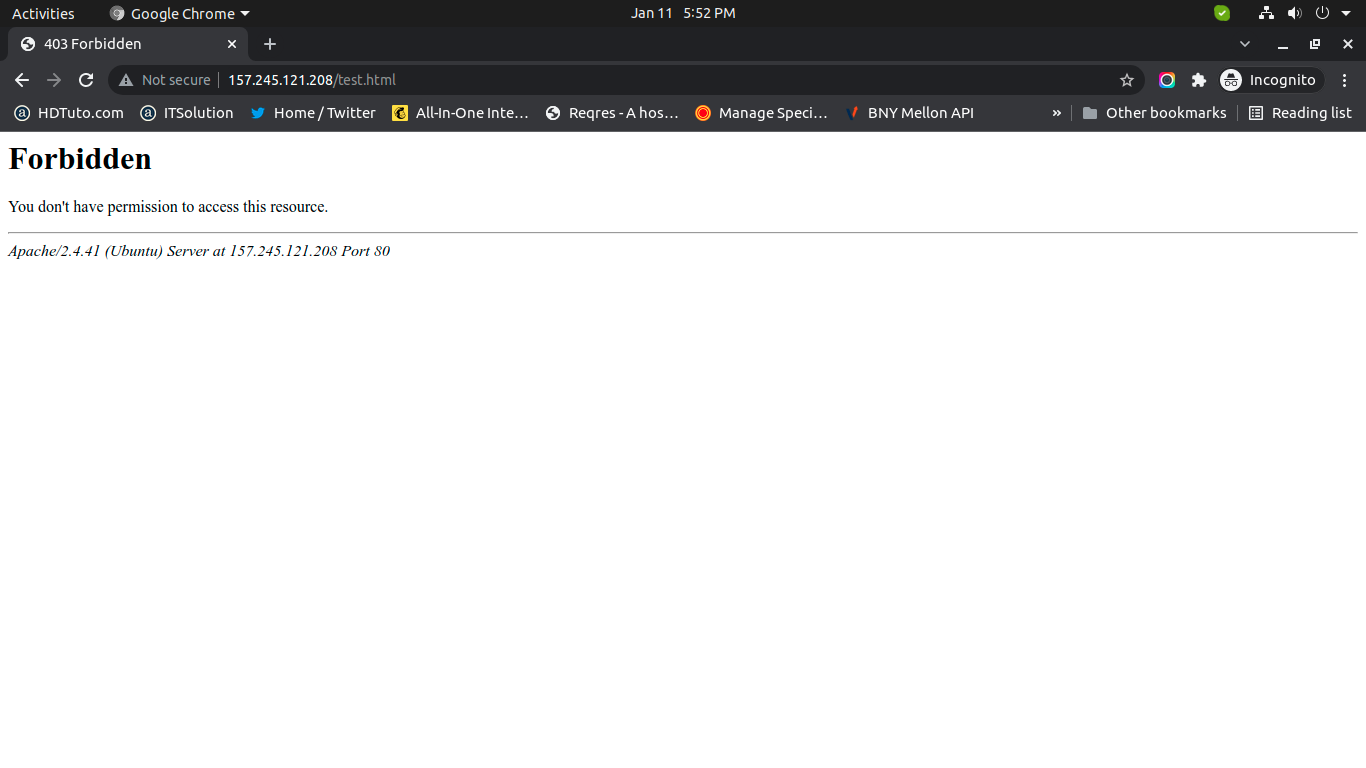Viewport: 1366px width, 768px height.
Task: Click the colorful circle extension icon
Action: [x=1167, y=80]
